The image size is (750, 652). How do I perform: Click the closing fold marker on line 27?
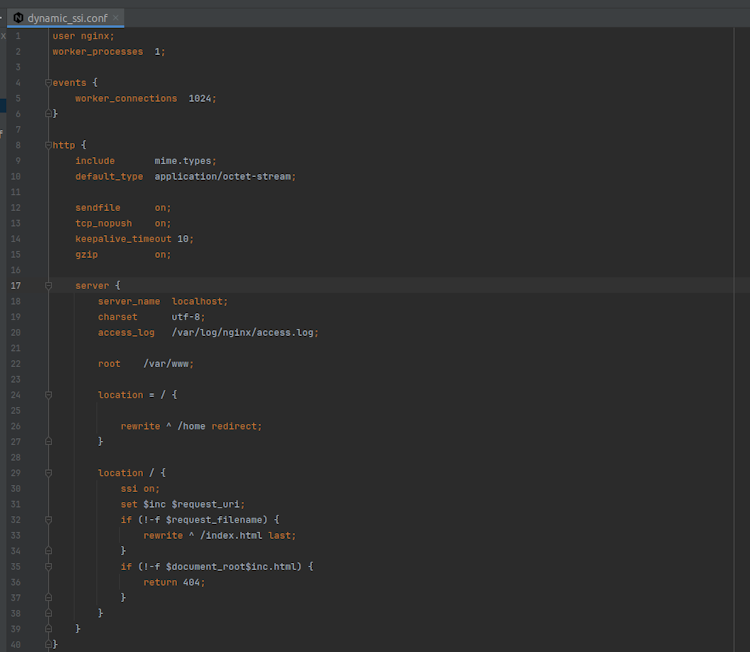(x=48, y=442)
